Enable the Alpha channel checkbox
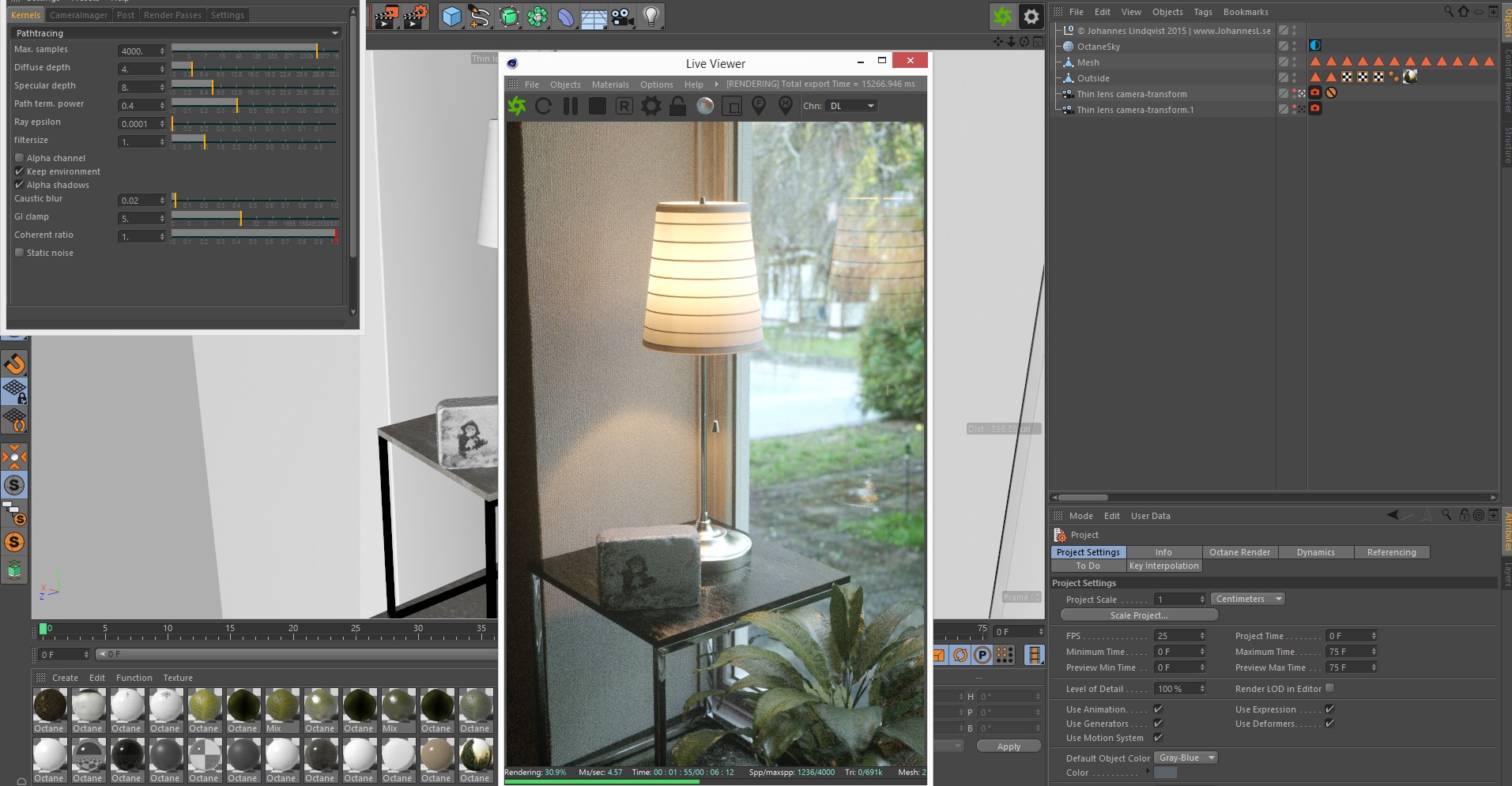This screenshot has height=786, width=1512. point(20,158)
